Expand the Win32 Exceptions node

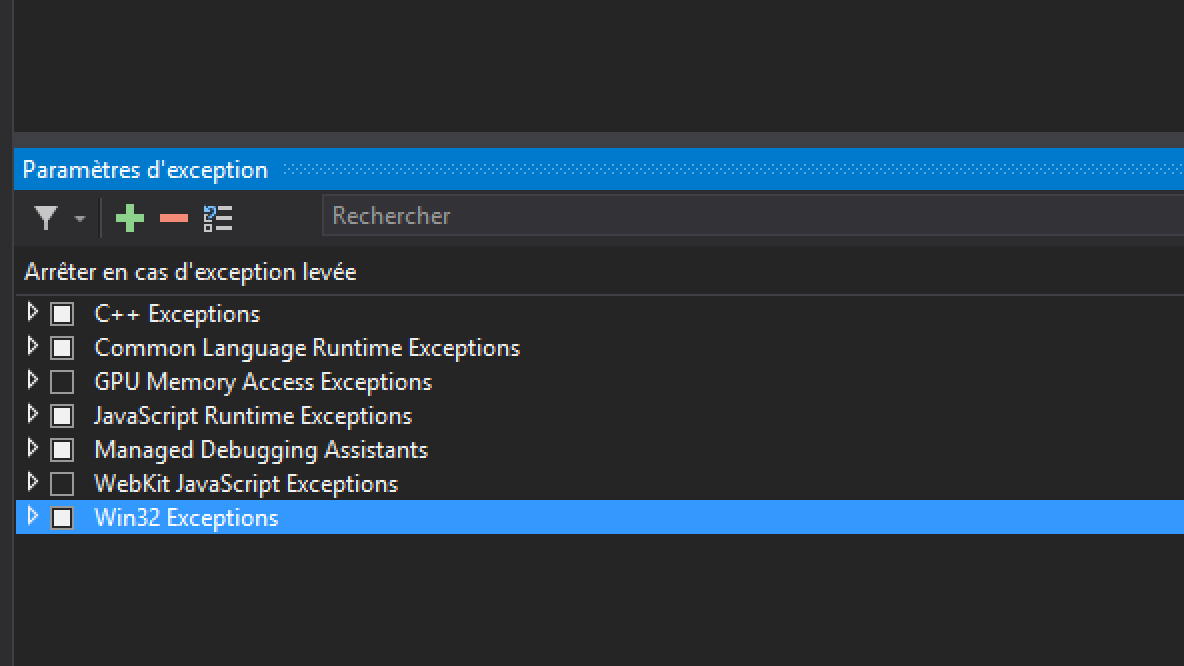32,517
